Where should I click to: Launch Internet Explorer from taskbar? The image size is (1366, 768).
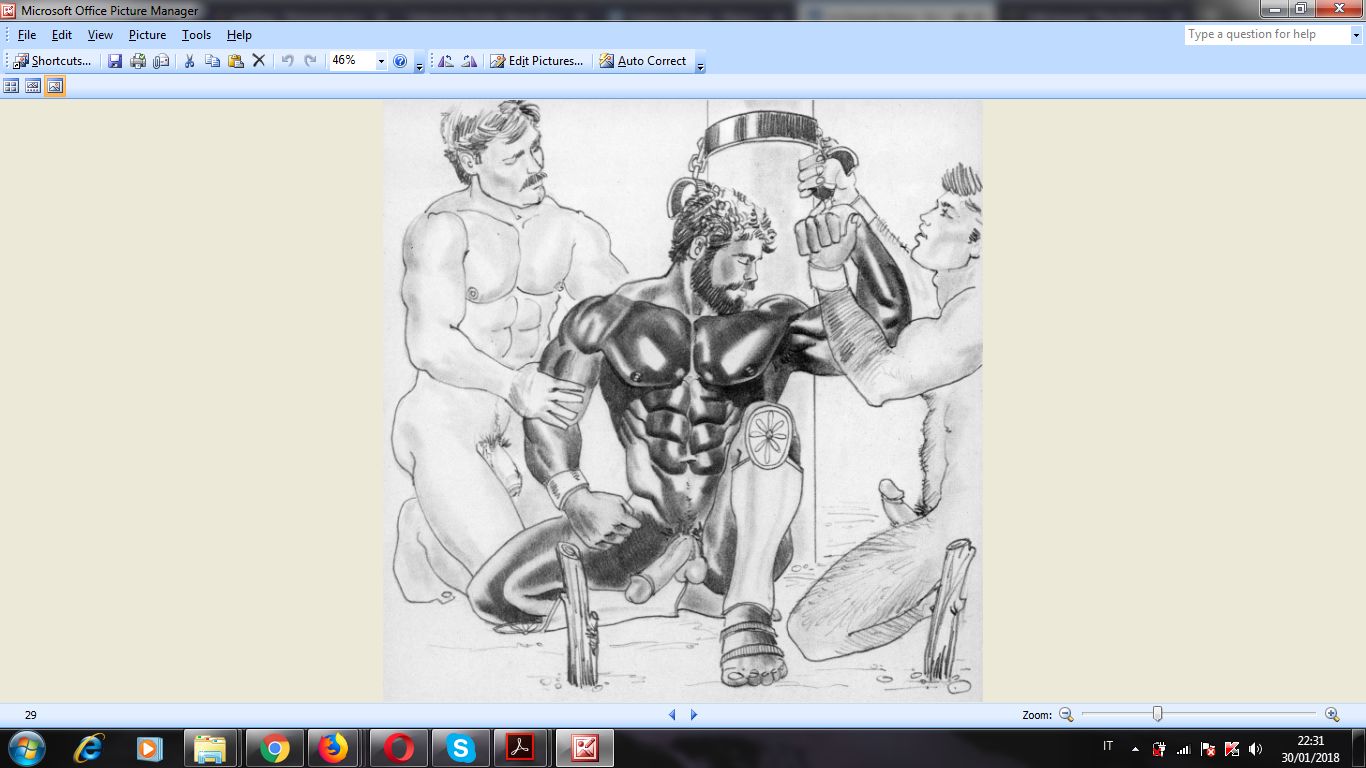click(90, 748)
